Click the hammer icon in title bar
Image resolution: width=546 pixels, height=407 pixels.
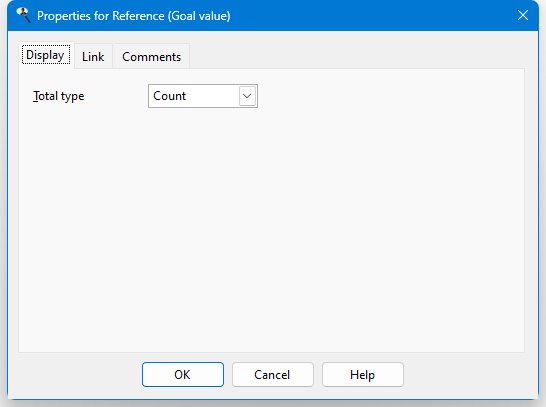tap(23, 15)
